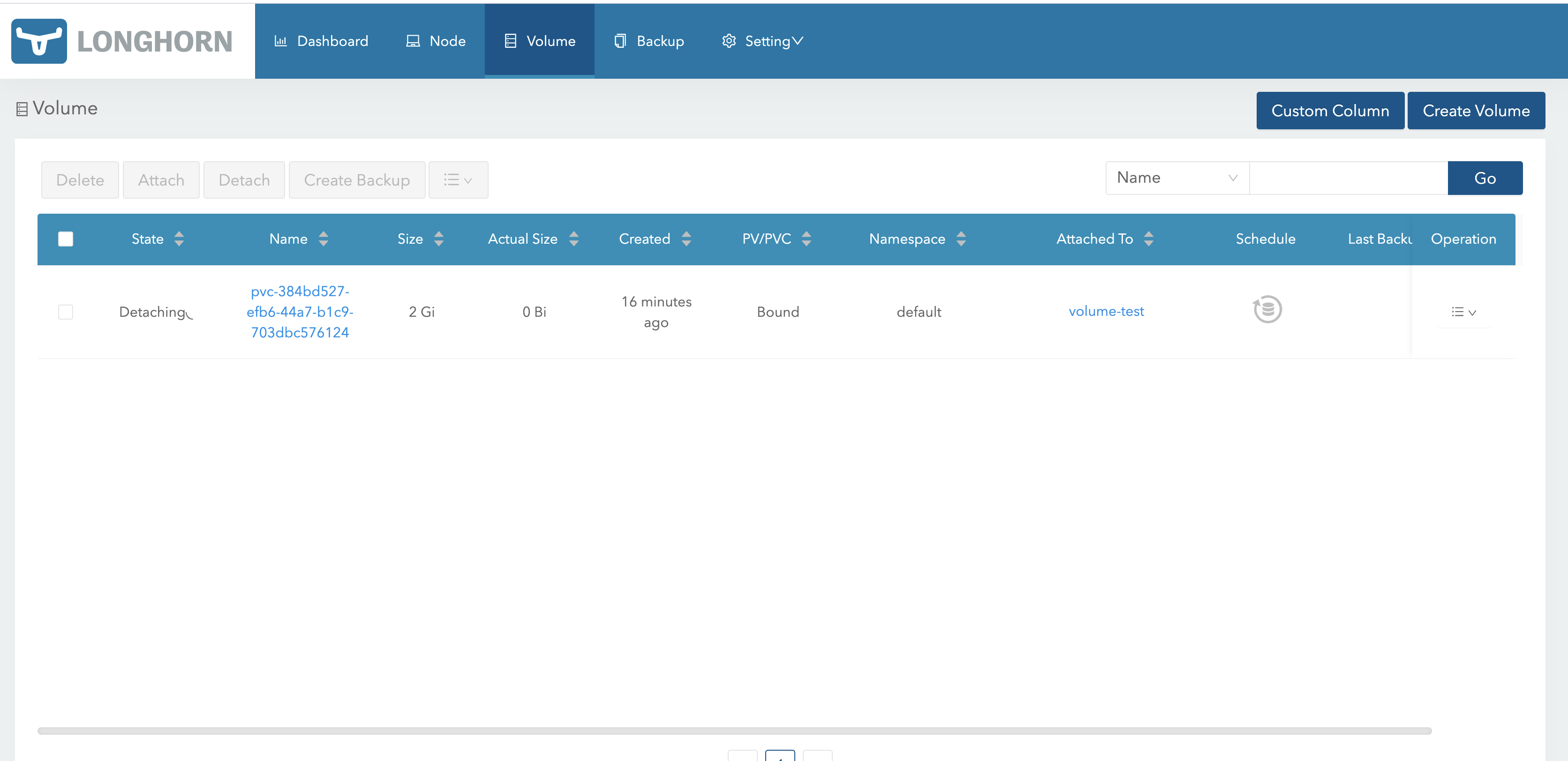1568x761 pixels.
Task: Sort by Size column arrows
Action: [x=438, y=239]
